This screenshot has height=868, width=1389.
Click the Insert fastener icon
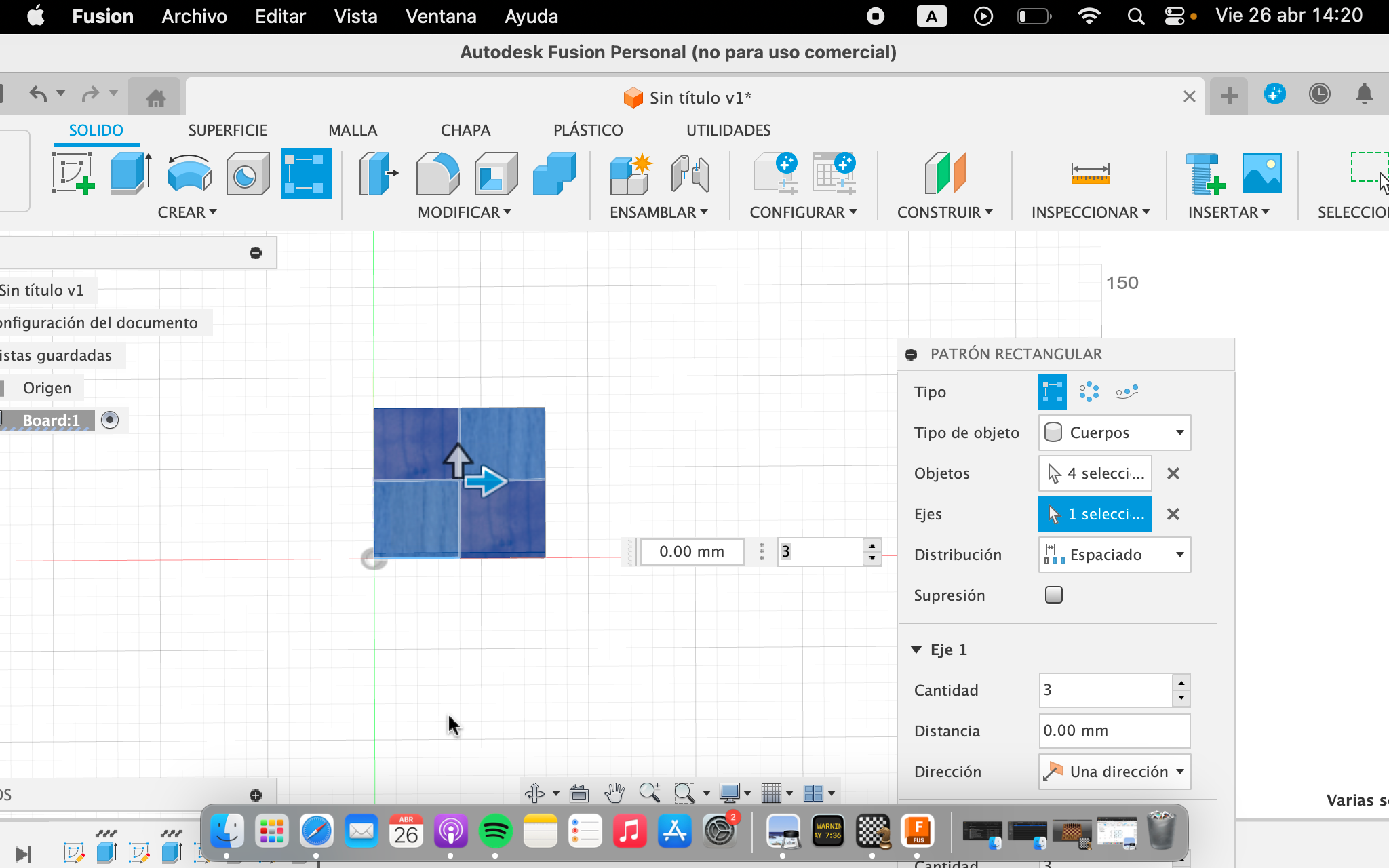click(1205, 174)
